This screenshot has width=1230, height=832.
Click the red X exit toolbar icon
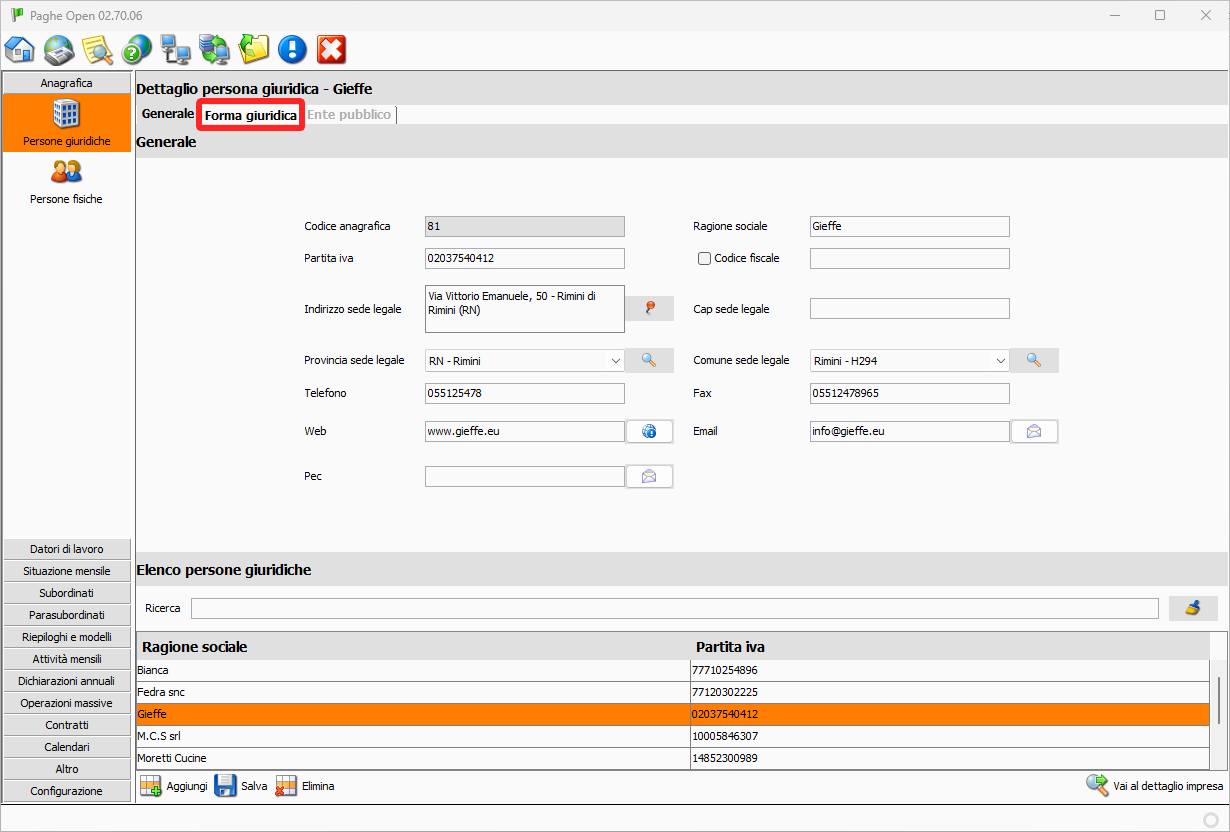click(331, 49)
